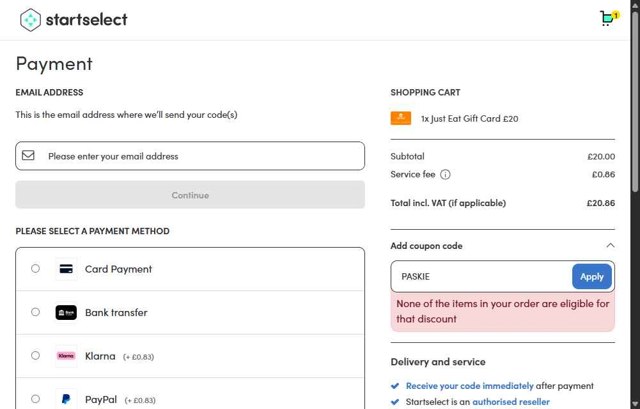This screenshot has width=640, height=409.
Task: Click the PayPal logo icon
Action: pyautogui.click(x=66, y=399)
